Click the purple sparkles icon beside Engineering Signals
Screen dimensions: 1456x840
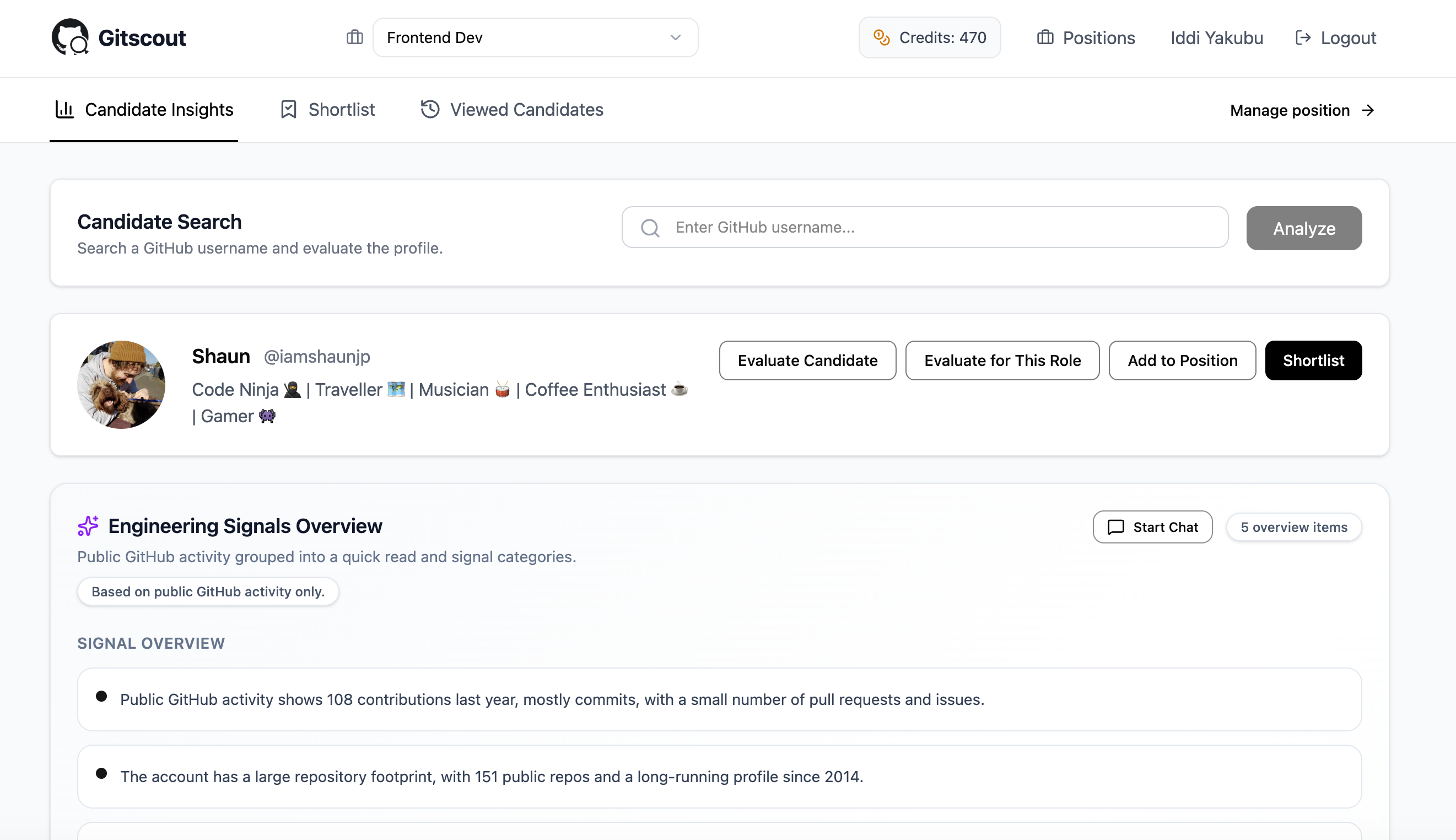coord(88,526)
